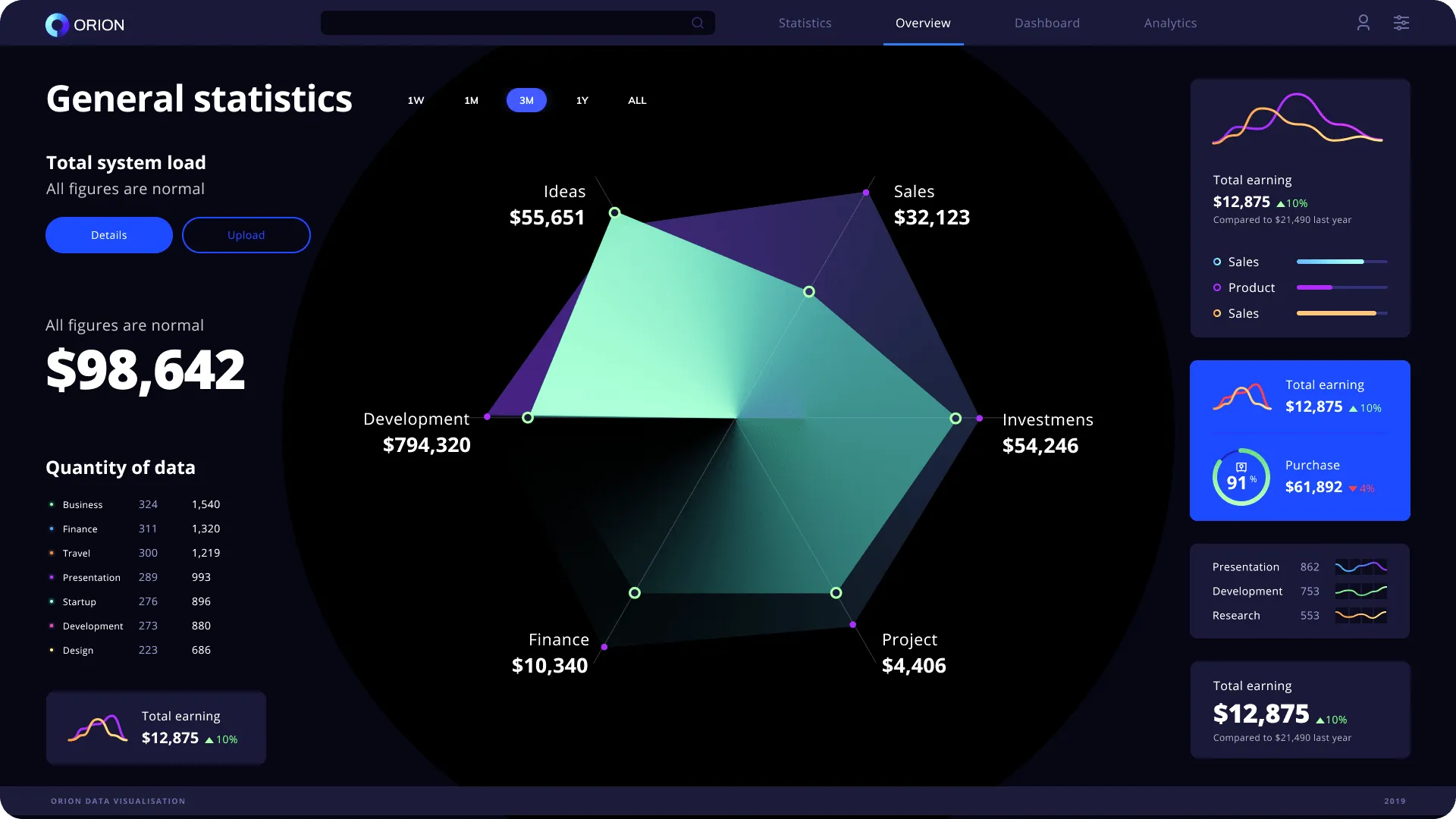Click the Presentation sparkline chart icon
The image size is (1456, 819).
[1360, 566]
